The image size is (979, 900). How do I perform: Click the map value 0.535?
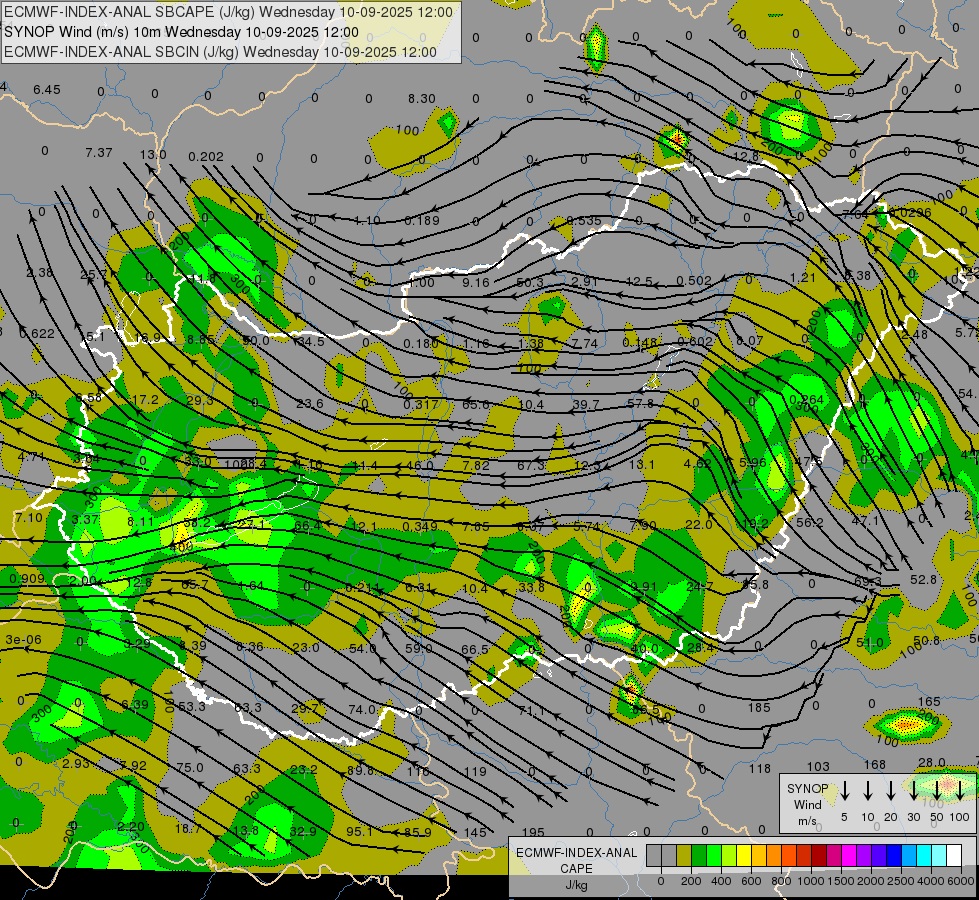[584, 220]
